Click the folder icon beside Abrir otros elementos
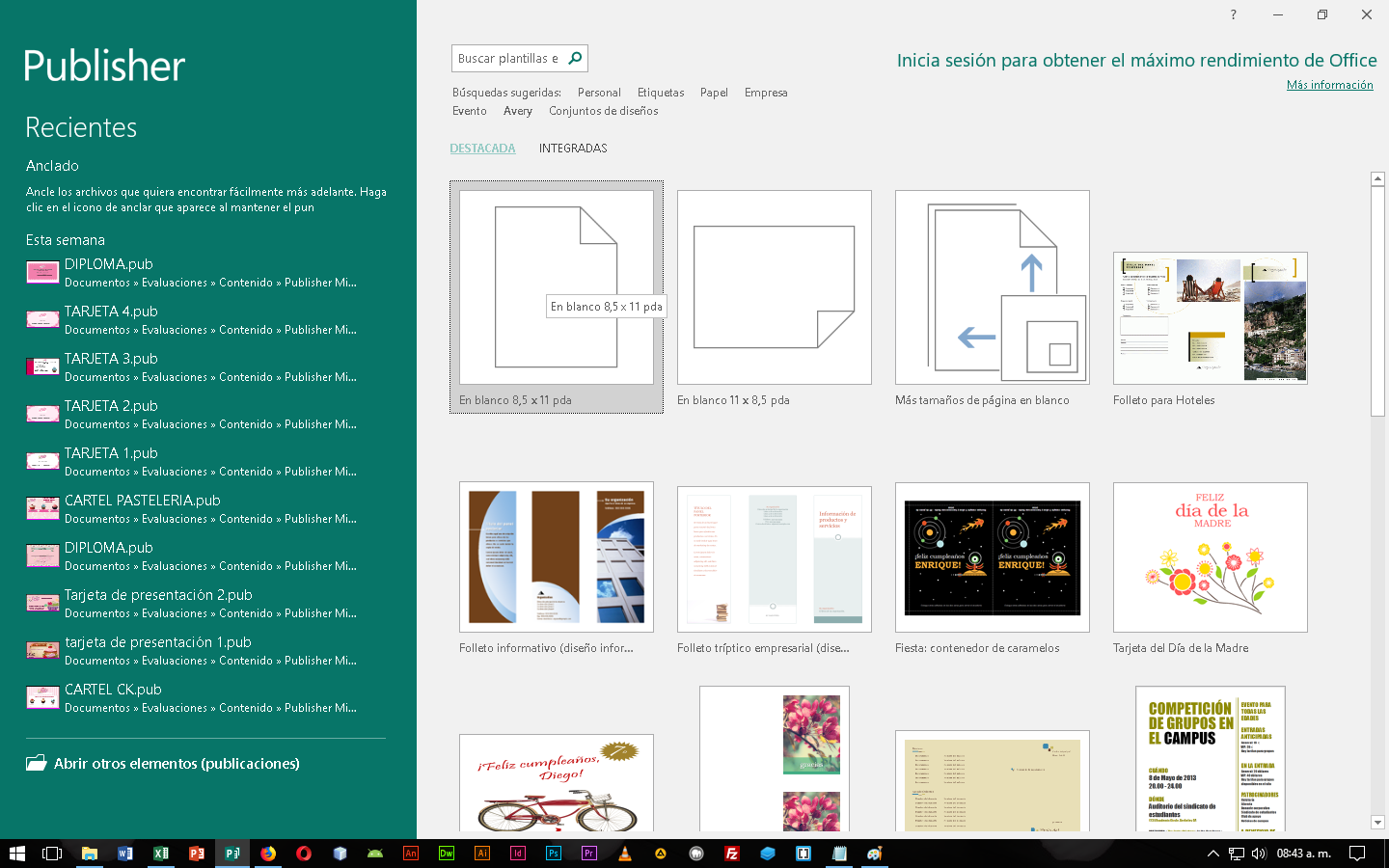This screenshot has width=1389, height=868. (x=37, y=763)
